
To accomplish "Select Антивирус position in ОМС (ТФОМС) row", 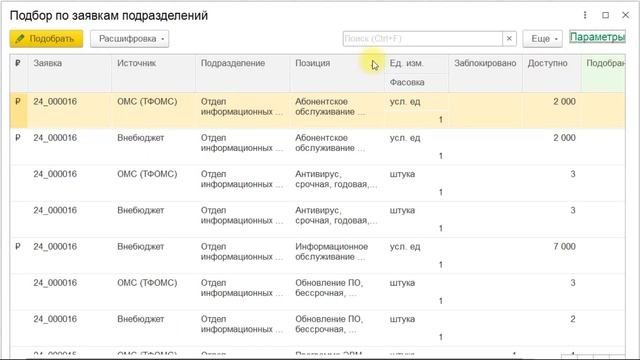I will click(336, 179).
